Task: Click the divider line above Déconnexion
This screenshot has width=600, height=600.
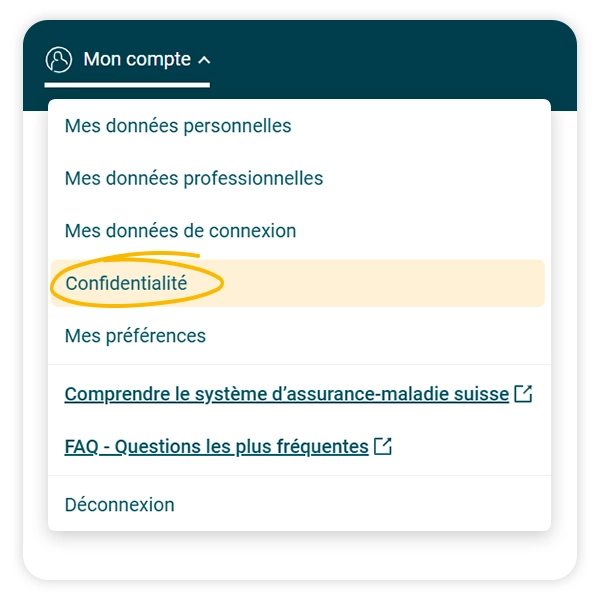Action: 300,475
